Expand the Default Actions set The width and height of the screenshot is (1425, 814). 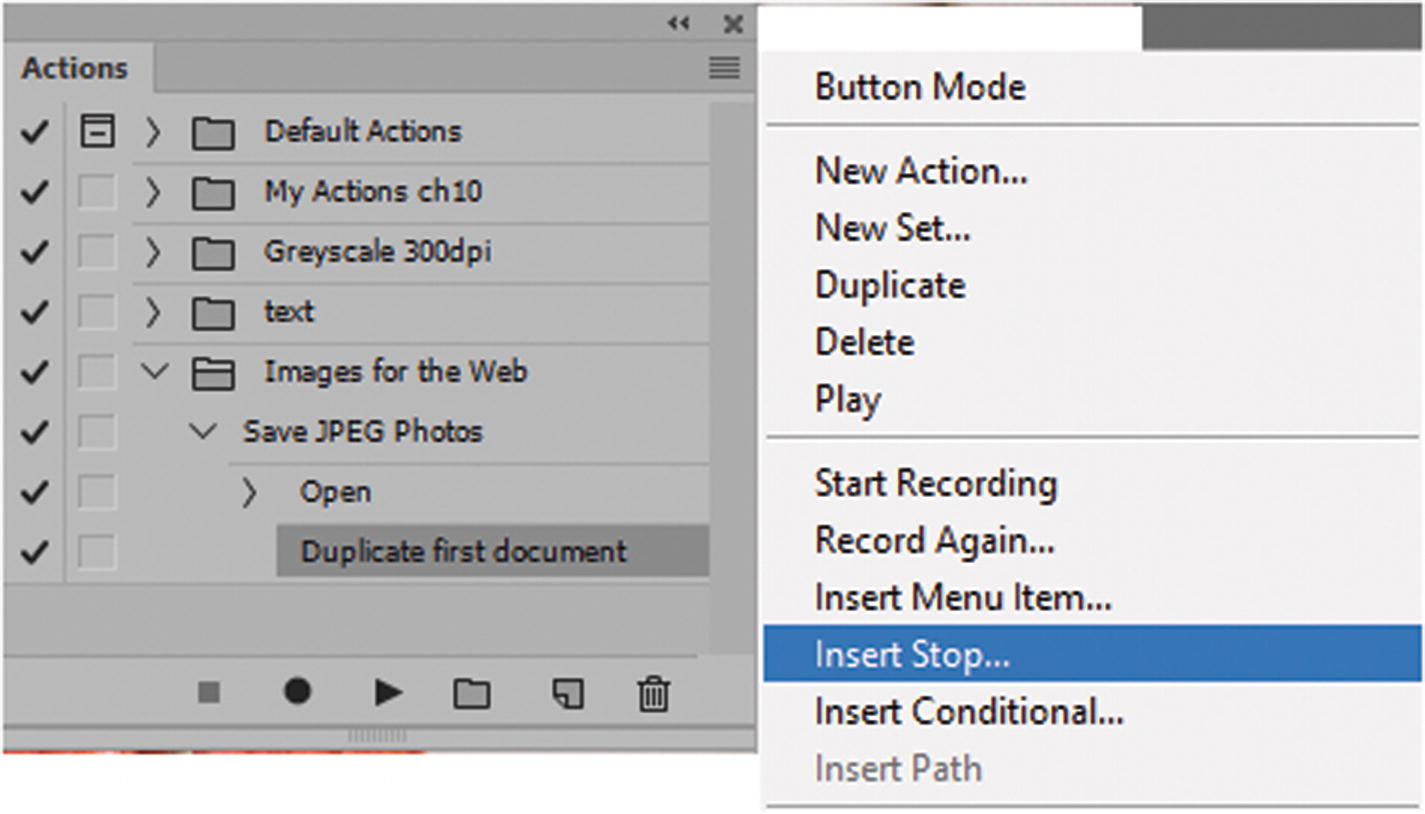tap(153, 131)
